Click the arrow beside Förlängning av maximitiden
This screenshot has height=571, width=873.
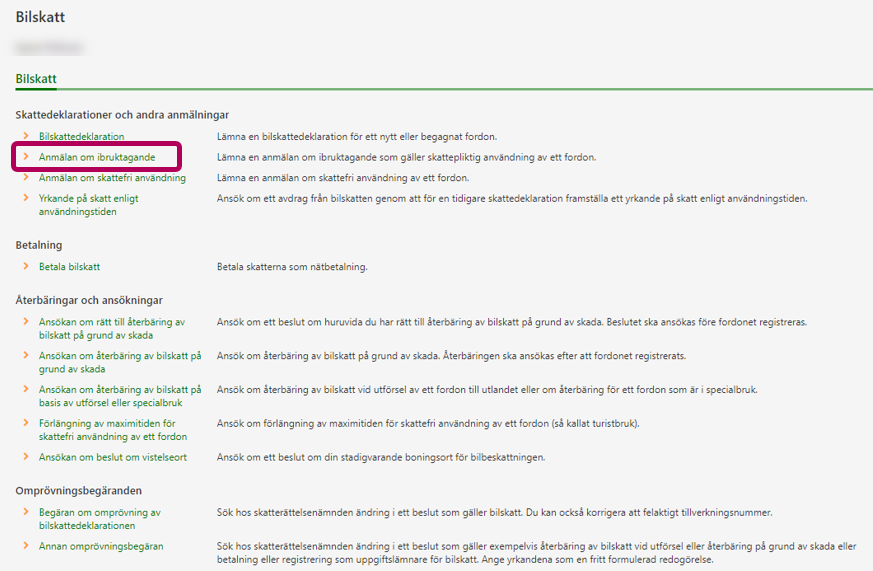point(26,424)
